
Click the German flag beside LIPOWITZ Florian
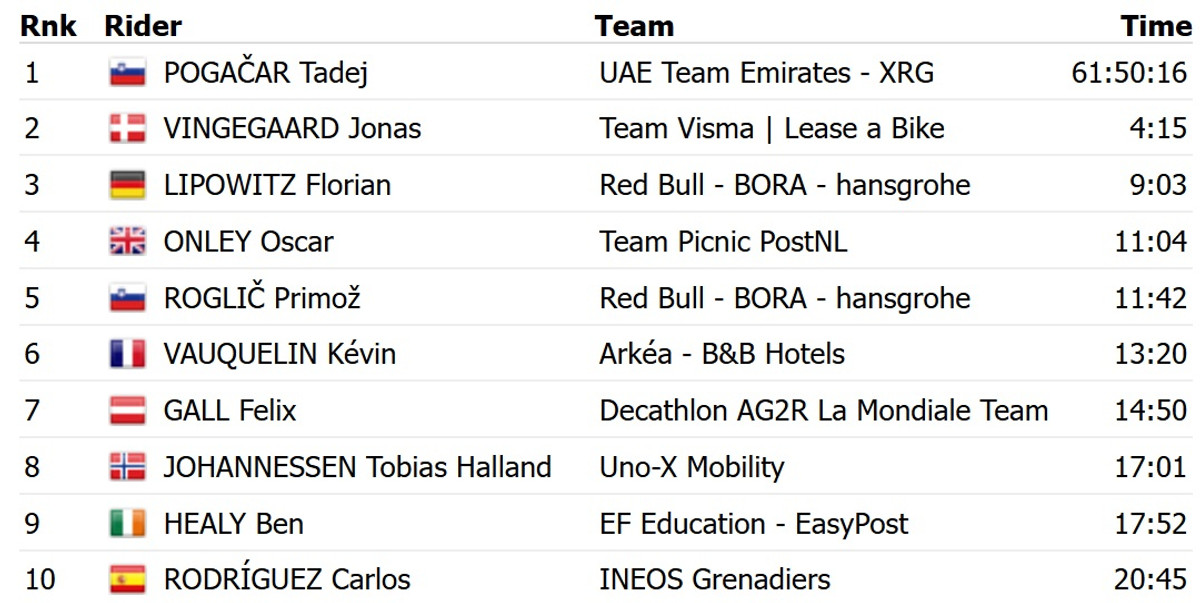pos(128,185)
